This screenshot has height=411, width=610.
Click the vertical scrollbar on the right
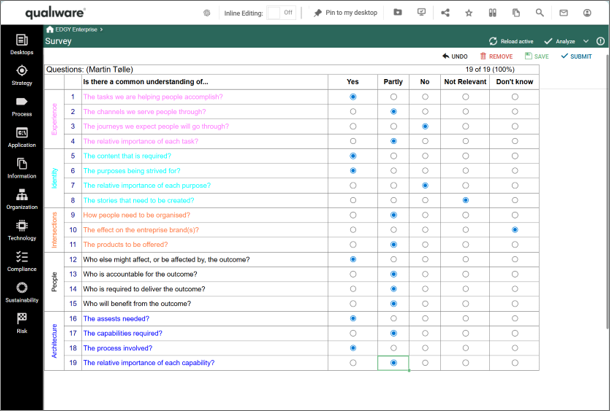click(607, 191)
